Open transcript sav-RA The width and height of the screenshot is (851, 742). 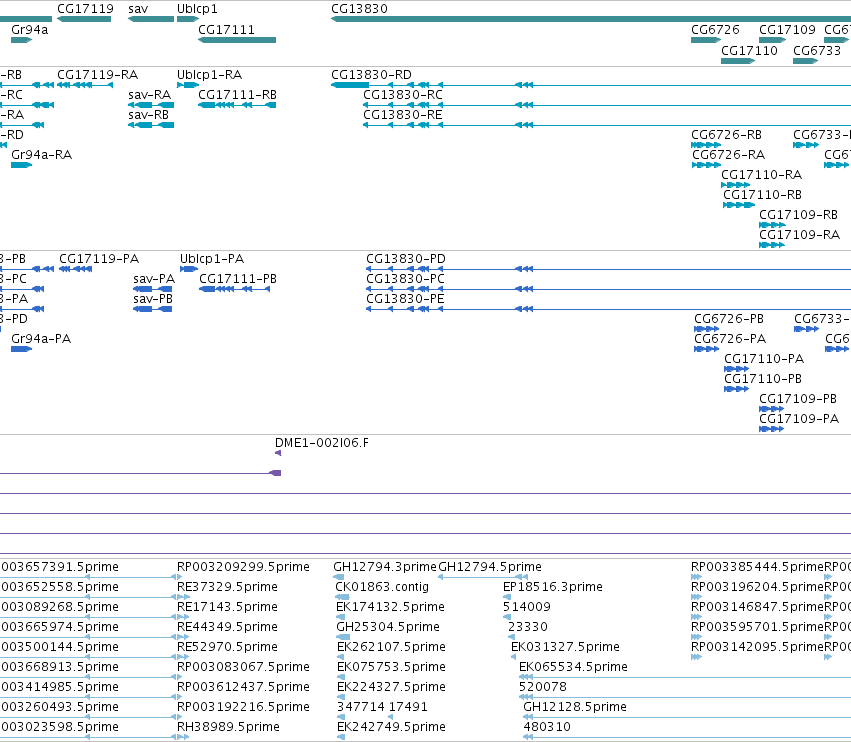pos(150,94)
